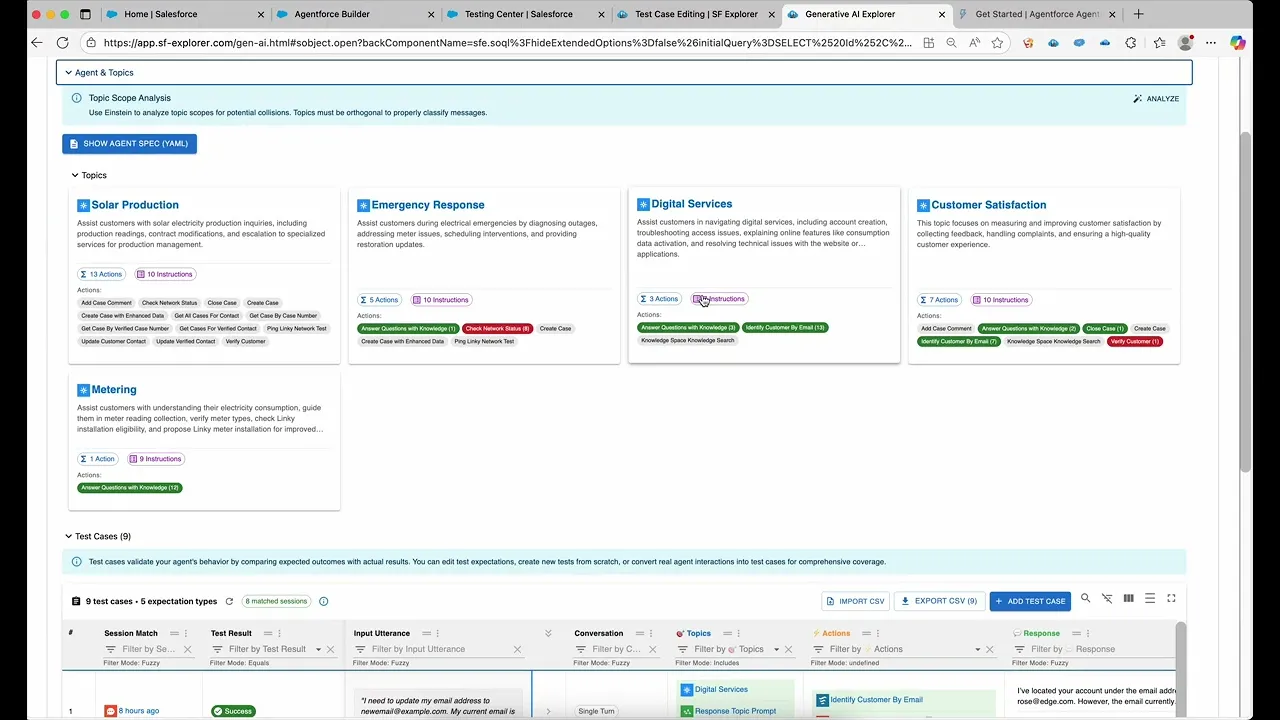The image size is (1280, 720).
Task: Click the 8 matched sessions chip
Action: tap(277, 601)
